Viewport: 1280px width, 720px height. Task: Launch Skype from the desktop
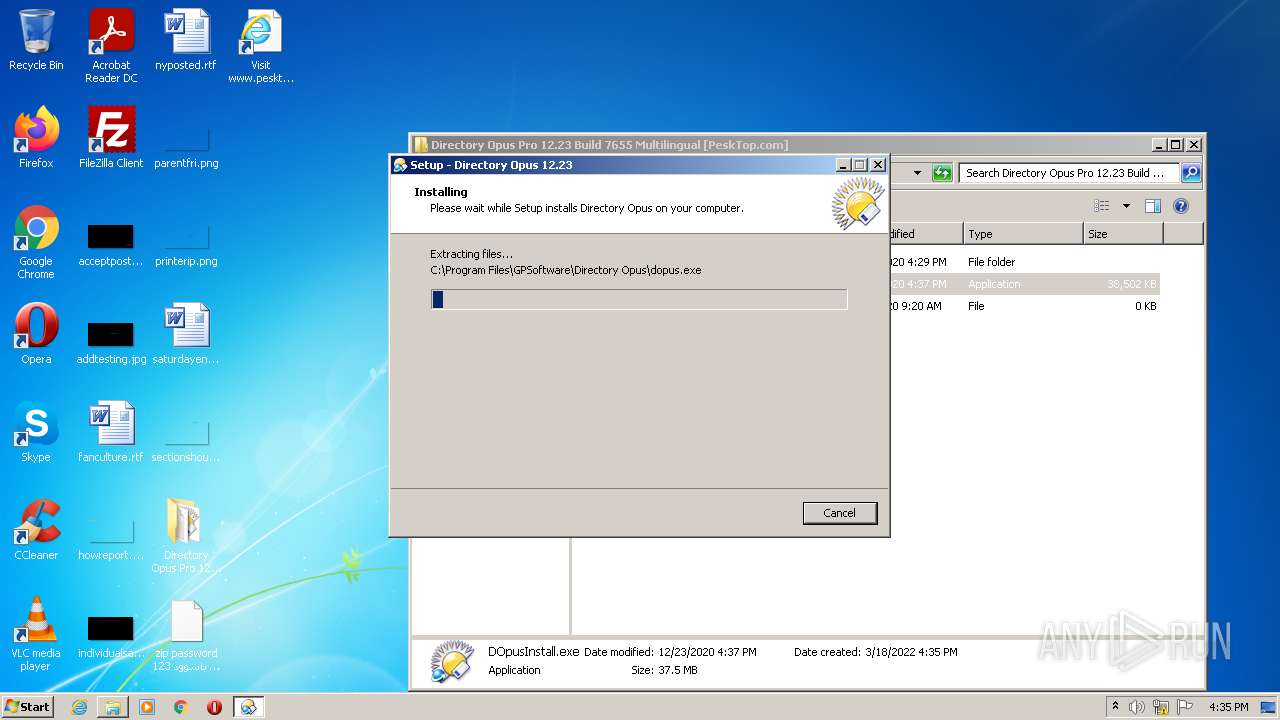tap(36, 432)
